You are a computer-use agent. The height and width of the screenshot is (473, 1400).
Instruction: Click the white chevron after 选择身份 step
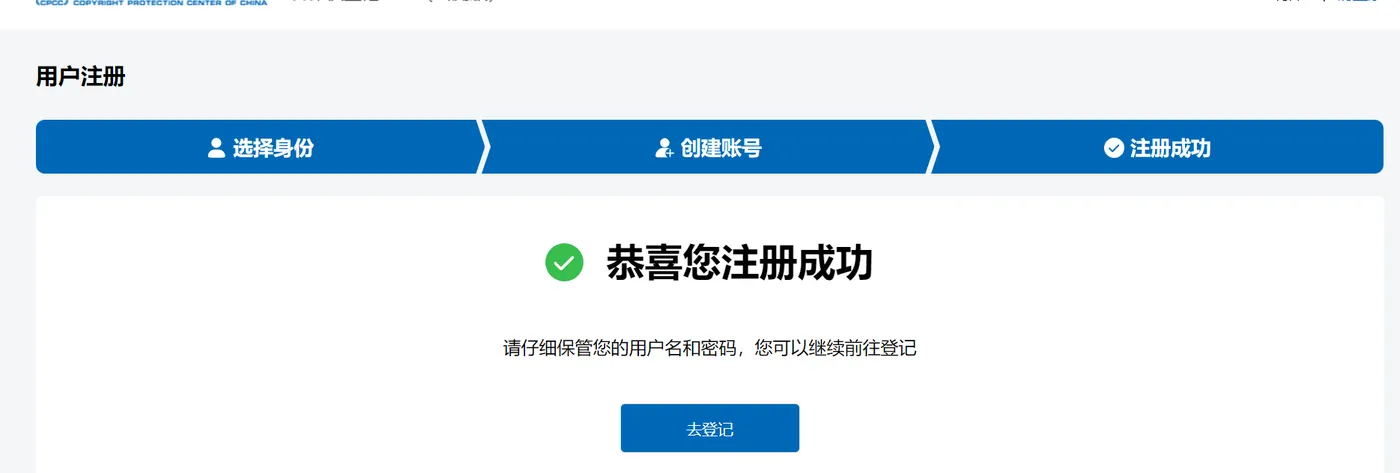click(x=485, y=147)
